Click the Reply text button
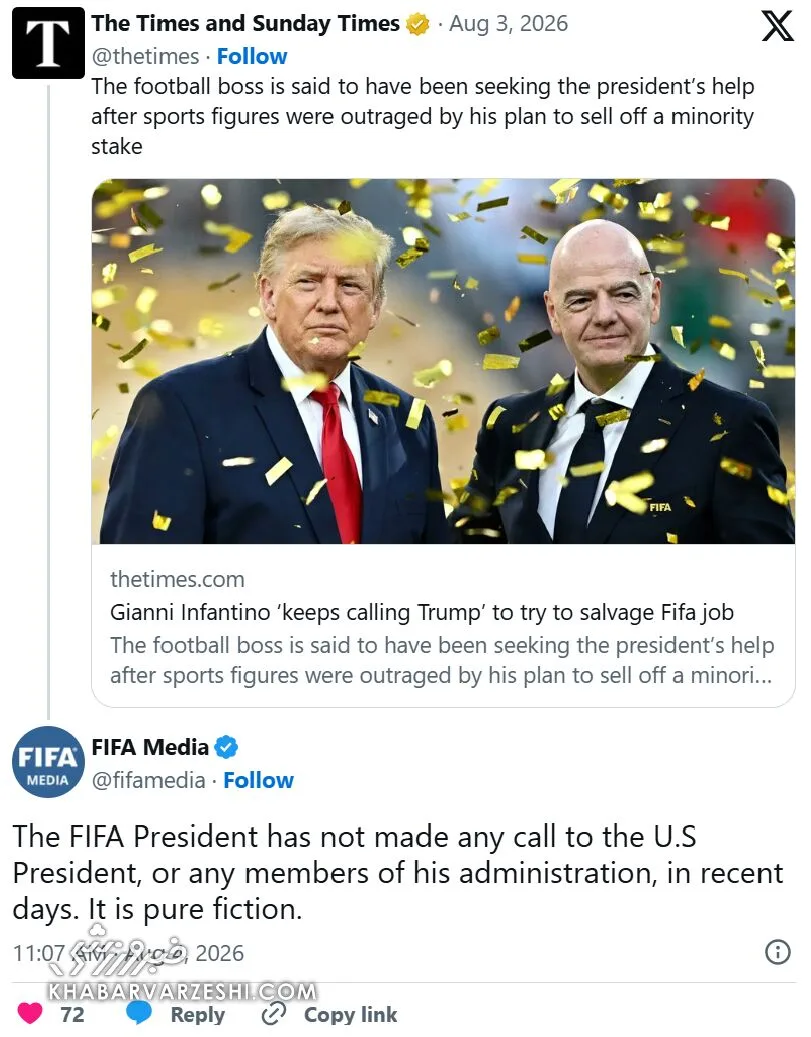 click(198, 1015)
